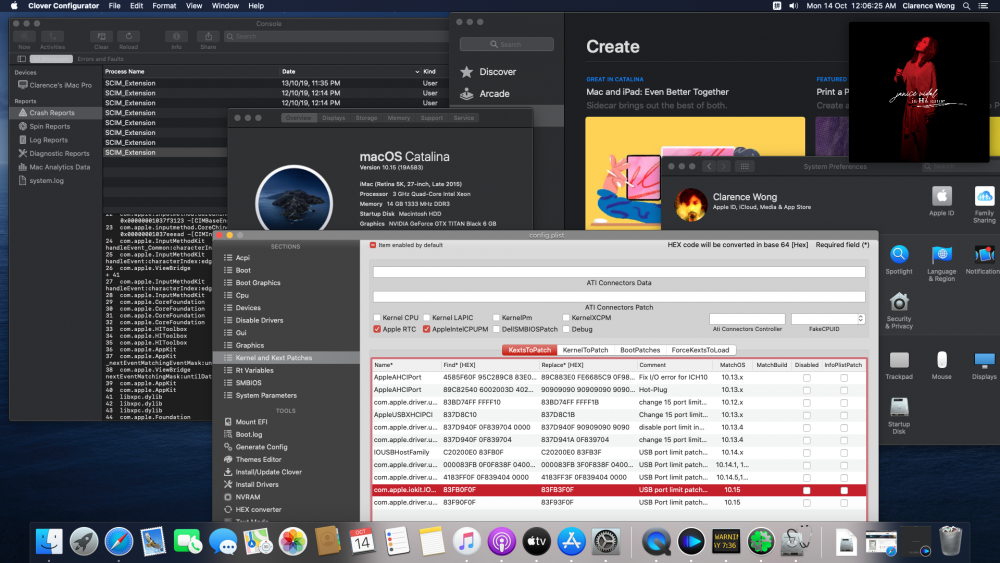Open Family Sharing preference pane
This screenshot has width=1000, height=563.
click(984, 204)
